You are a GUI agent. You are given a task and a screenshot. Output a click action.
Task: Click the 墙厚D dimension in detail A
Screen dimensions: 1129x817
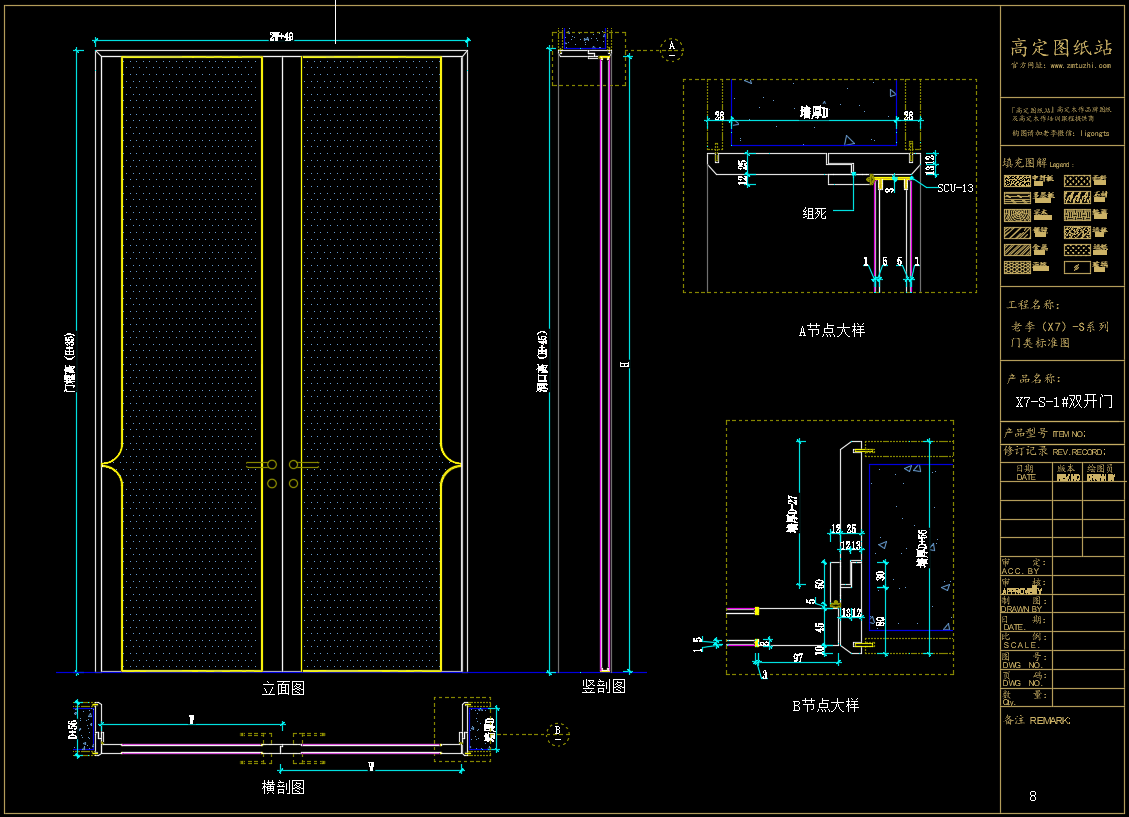[x=815, y=113]
